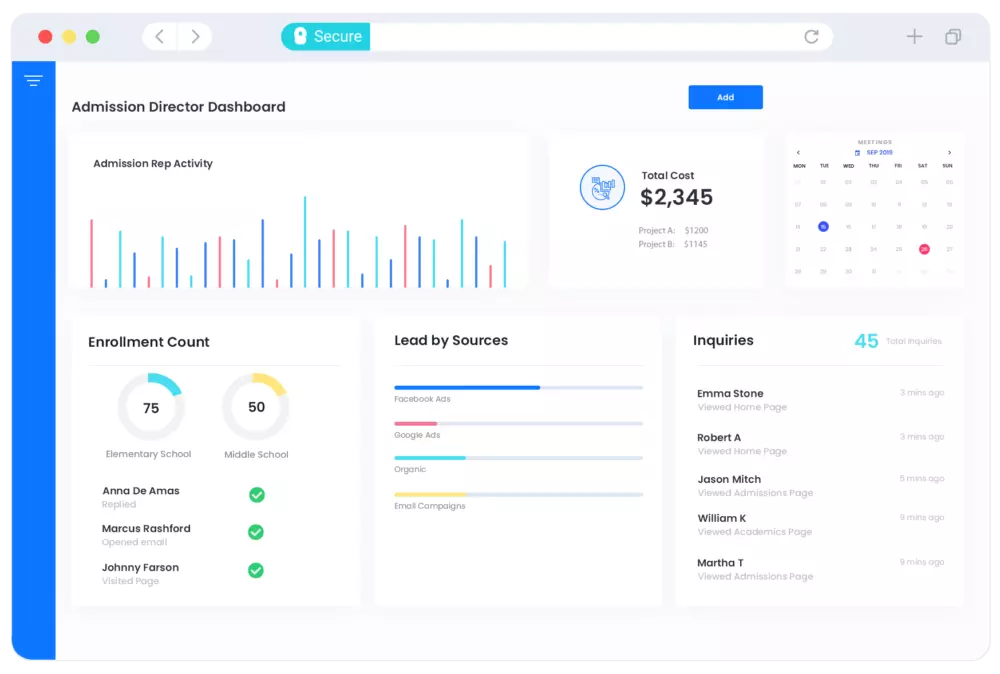This screenshot has height=674, width=1000.
Task: Toggle the checkmark next to Johnny Farson
Action: coord(256,570)
